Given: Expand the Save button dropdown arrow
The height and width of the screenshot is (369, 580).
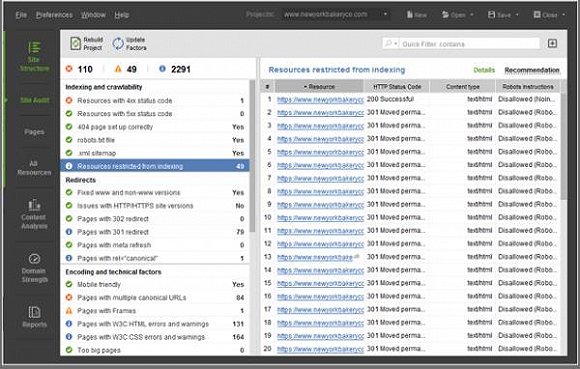Looking at the screenshot, I should [x=517, y=15].
